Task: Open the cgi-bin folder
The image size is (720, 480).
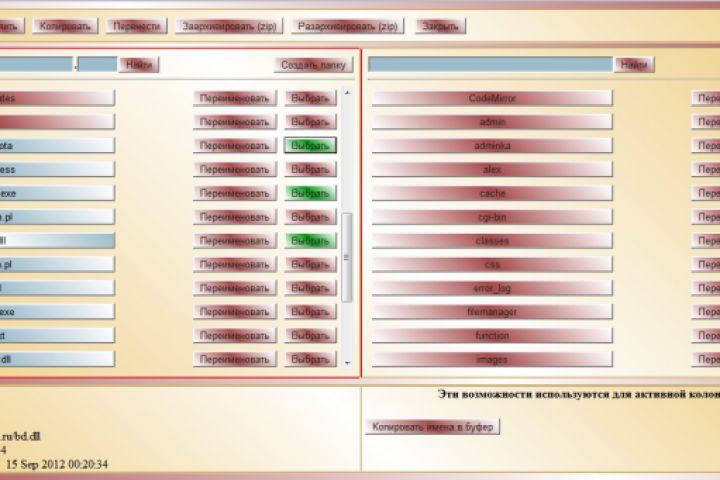Action: click(x=492, y=217)
